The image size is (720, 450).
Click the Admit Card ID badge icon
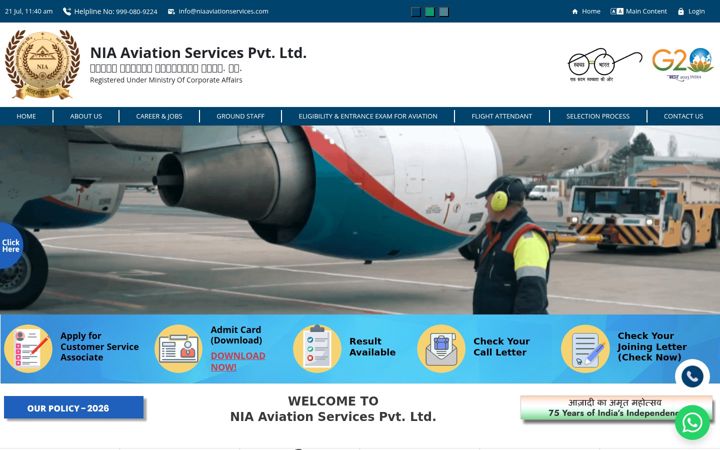(179, 349)
